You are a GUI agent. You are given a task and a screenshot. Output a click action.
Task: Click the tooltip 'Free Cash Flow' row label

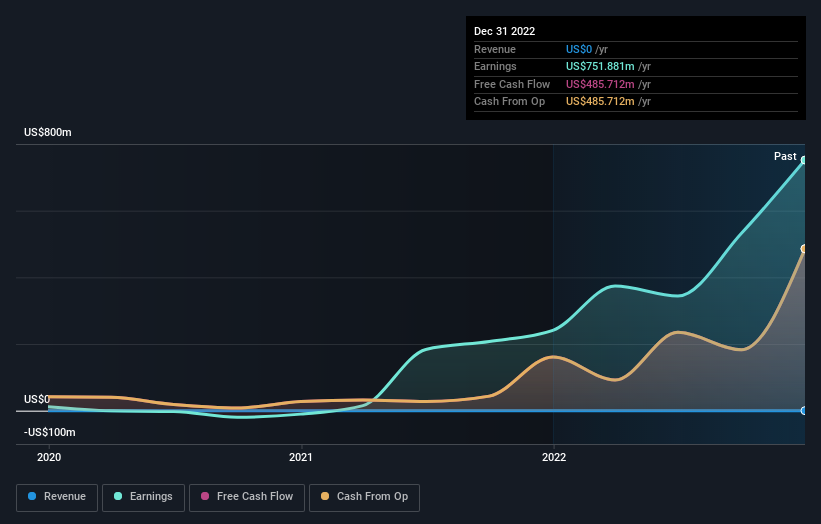click(x=512, y=84)
